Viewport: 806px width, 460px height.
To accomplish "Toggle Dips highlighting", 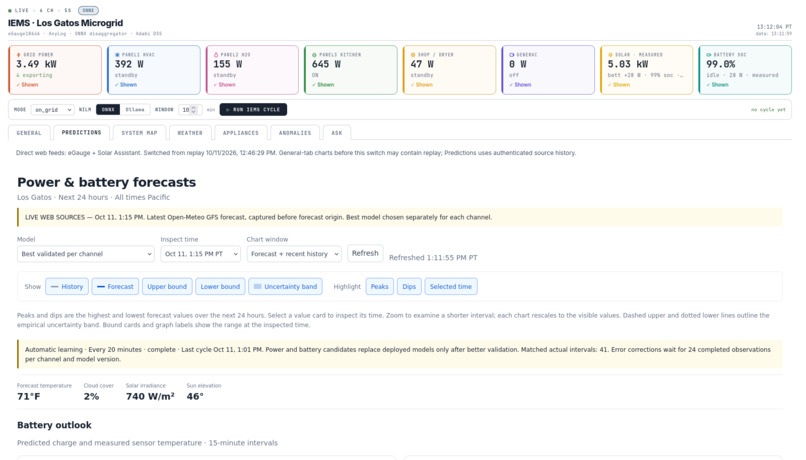I will 409,287.
